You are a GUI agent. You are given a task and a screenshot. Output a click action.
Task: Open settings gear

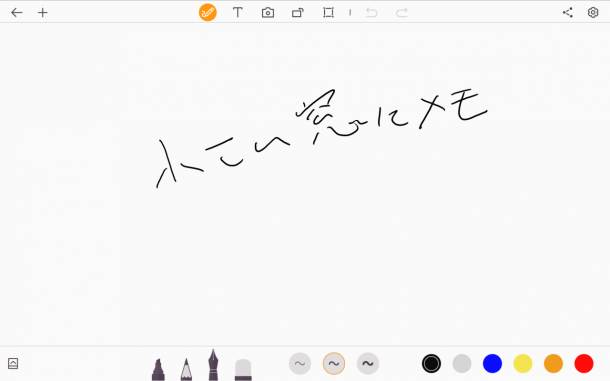tap(593, 12)
